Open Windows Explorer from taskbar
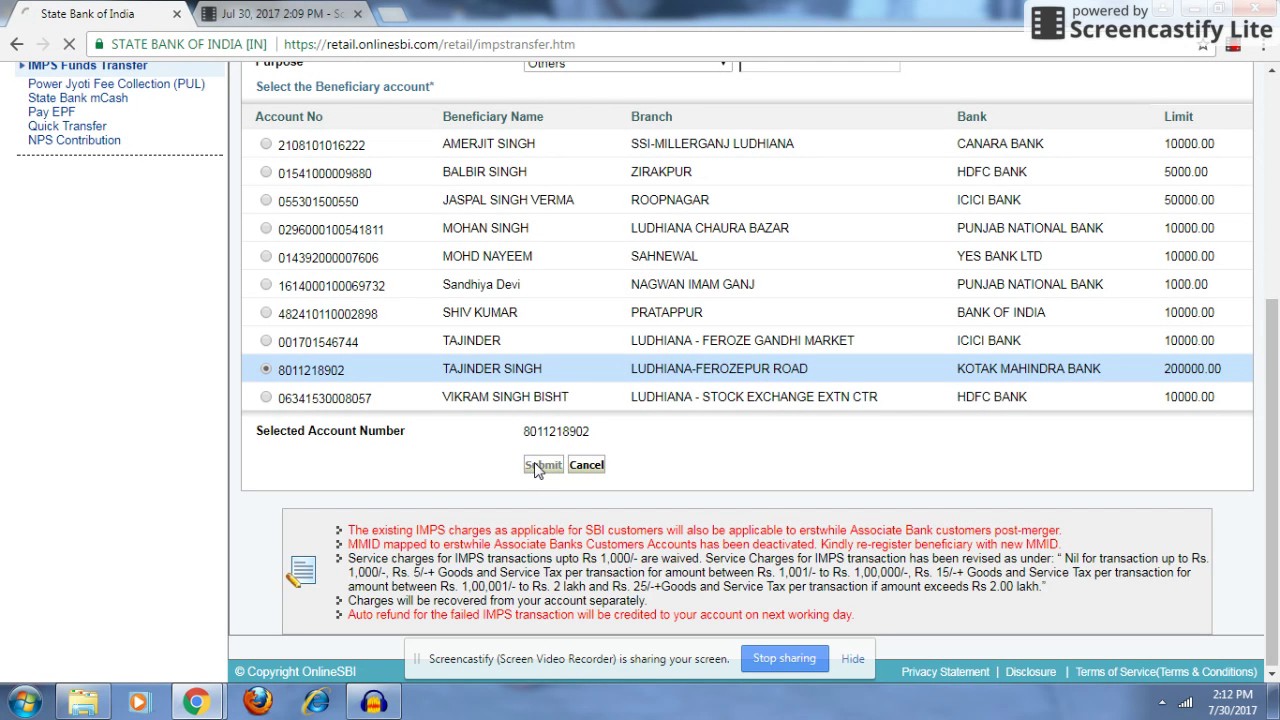The height and width of the screenshot is (720, 1280). (x=83, y=702)
